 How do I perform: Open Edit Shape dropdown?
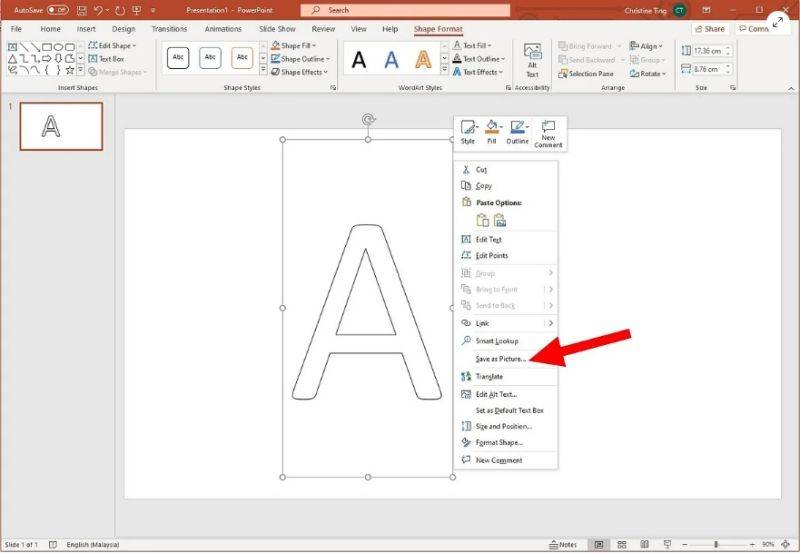[x=112, y=45]
